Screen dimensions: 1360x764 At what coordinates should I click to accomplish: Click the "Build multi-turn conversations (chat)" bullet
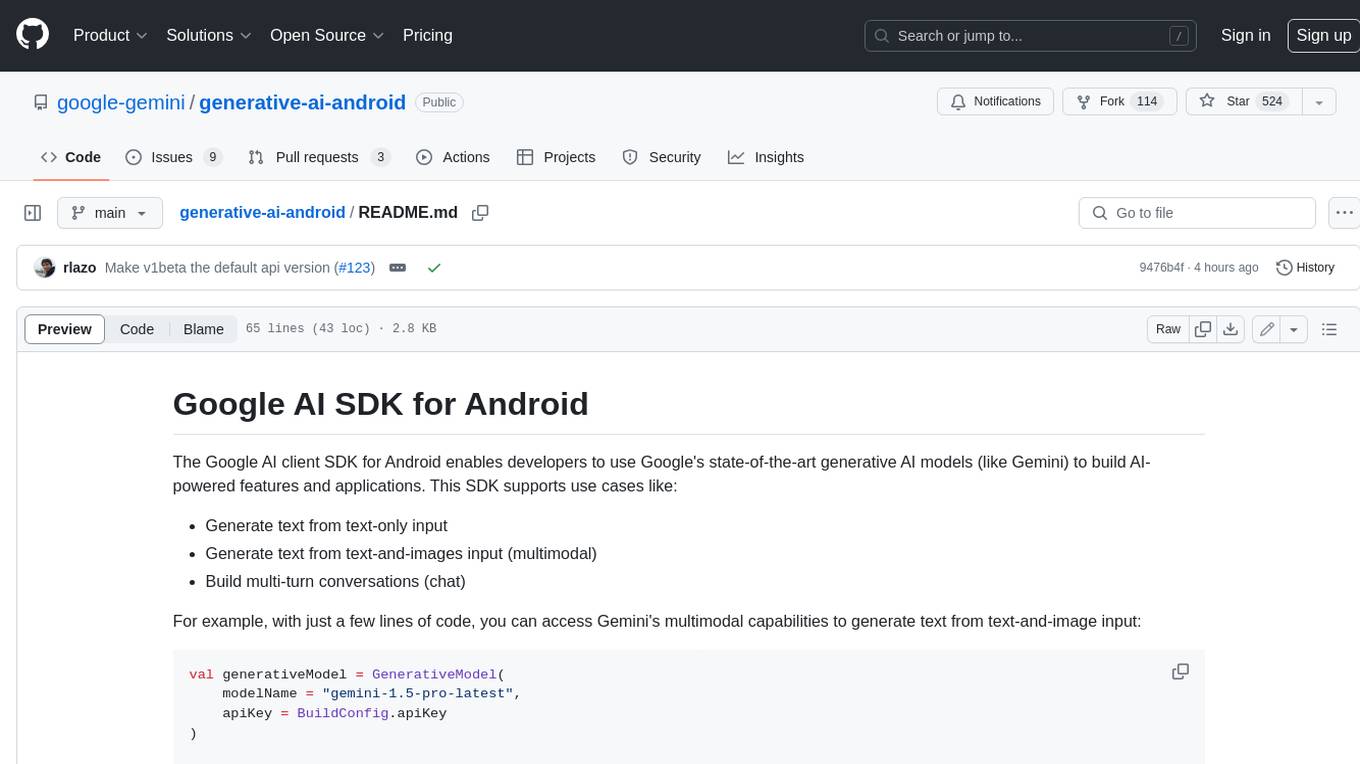tap(335, 581)
